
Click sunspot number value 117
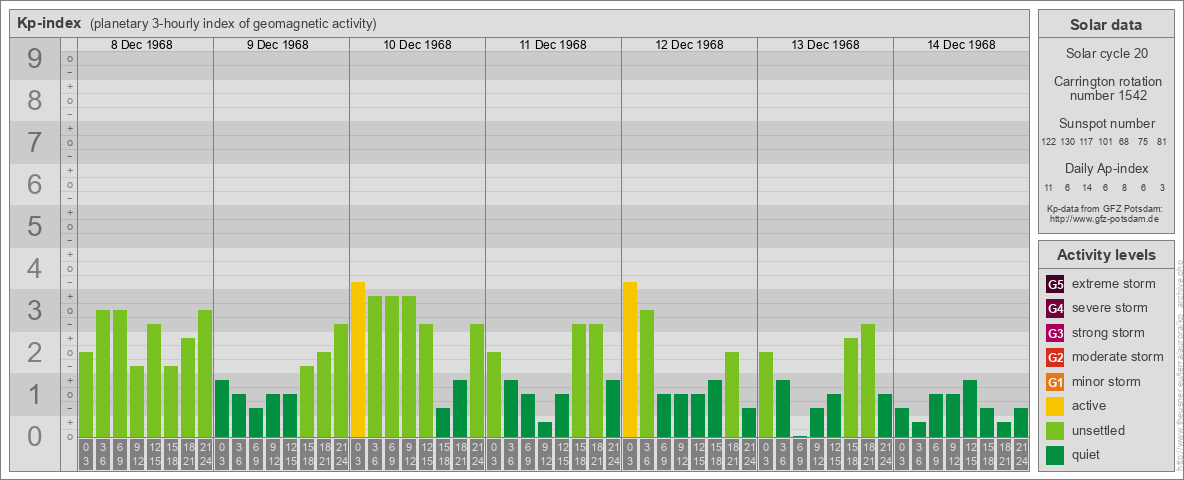[1087, 142]
